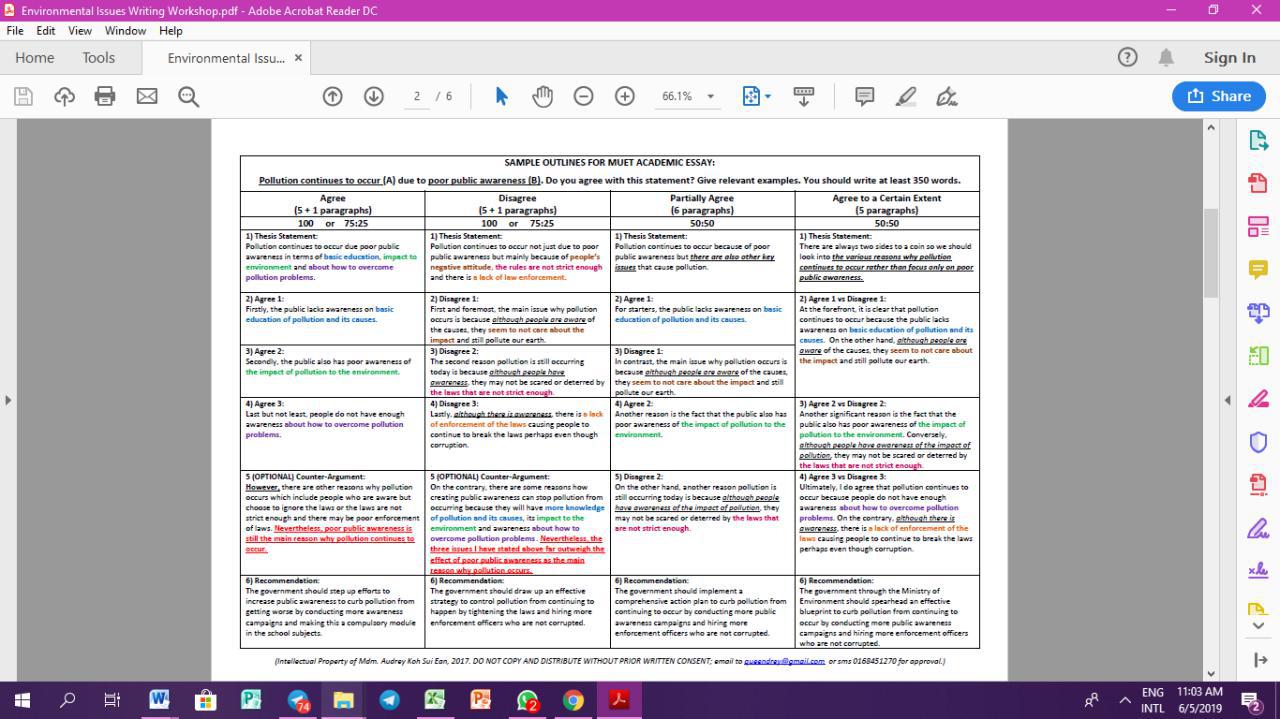Click the page number field
The width and height of the screenshot is (1280, 719).
(x=416, y=96)
